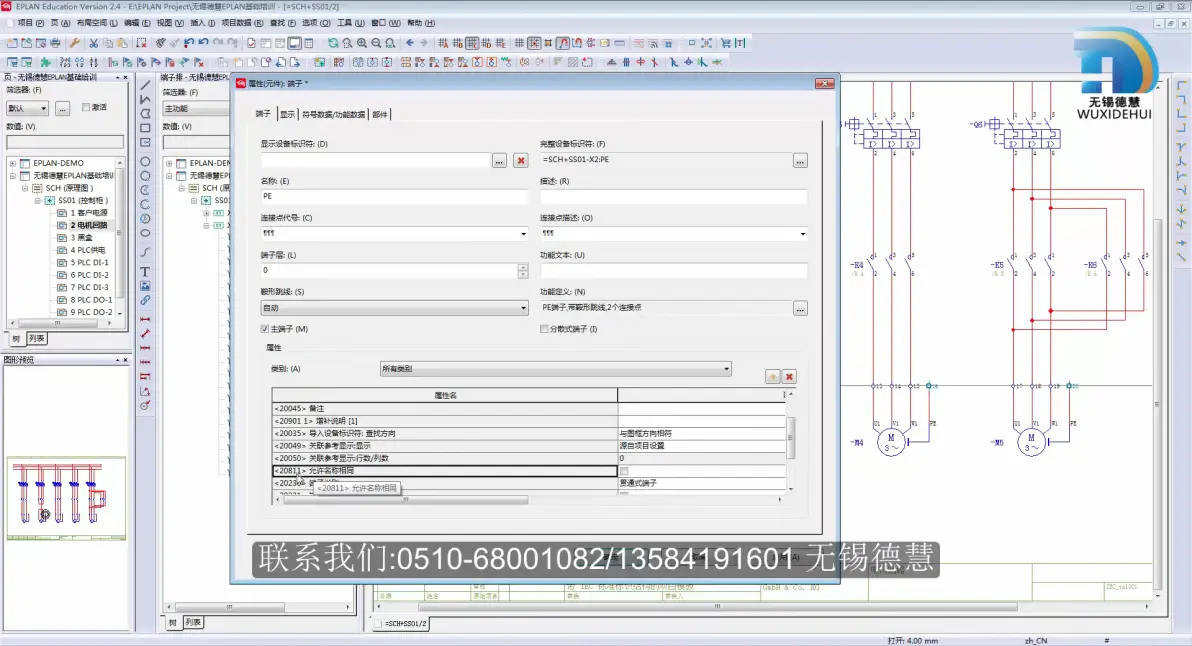Click the 描述 (R) input field
1192x646 pixels.
click(x=674, y=196)
